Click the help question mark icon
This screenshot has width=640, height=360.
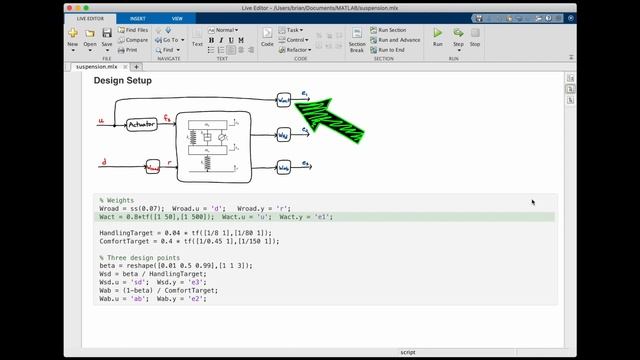pyautogui.click(x=548, y=18)
